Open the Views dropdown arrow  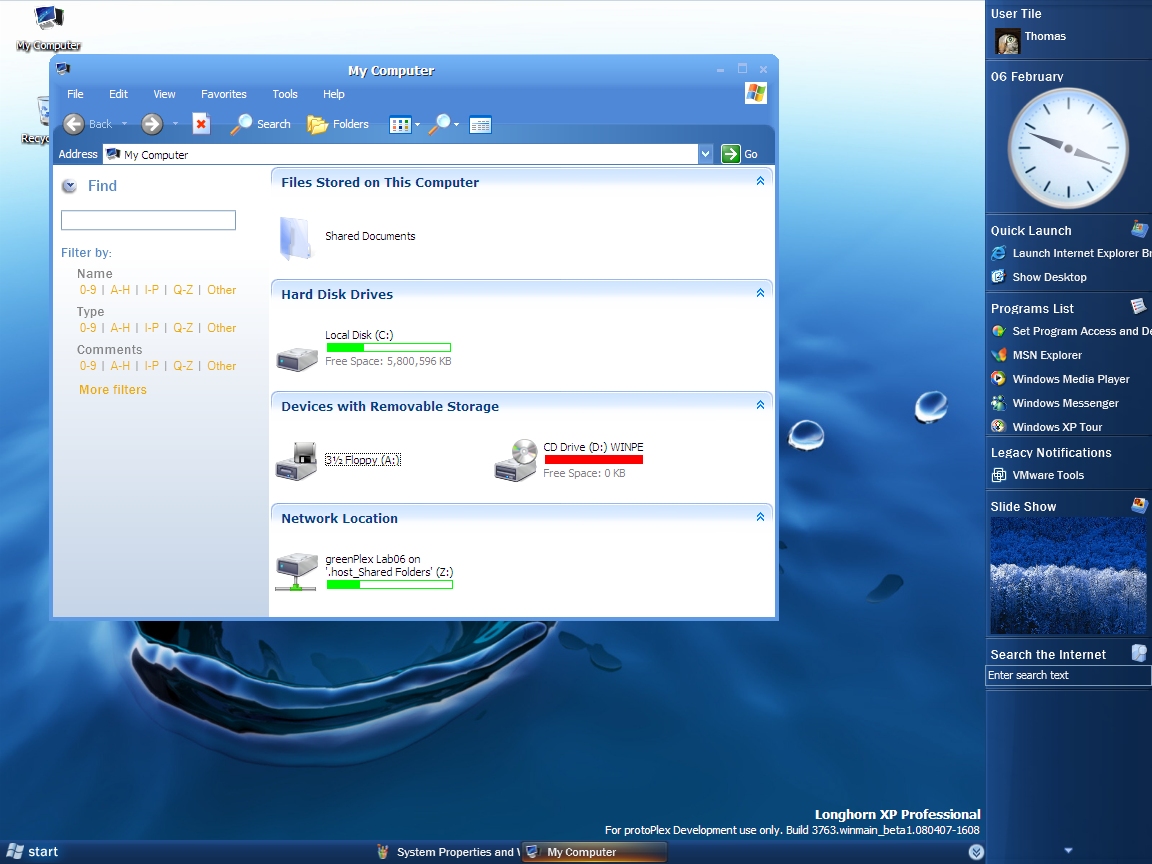pyautogui.click(x=417, y=125)
